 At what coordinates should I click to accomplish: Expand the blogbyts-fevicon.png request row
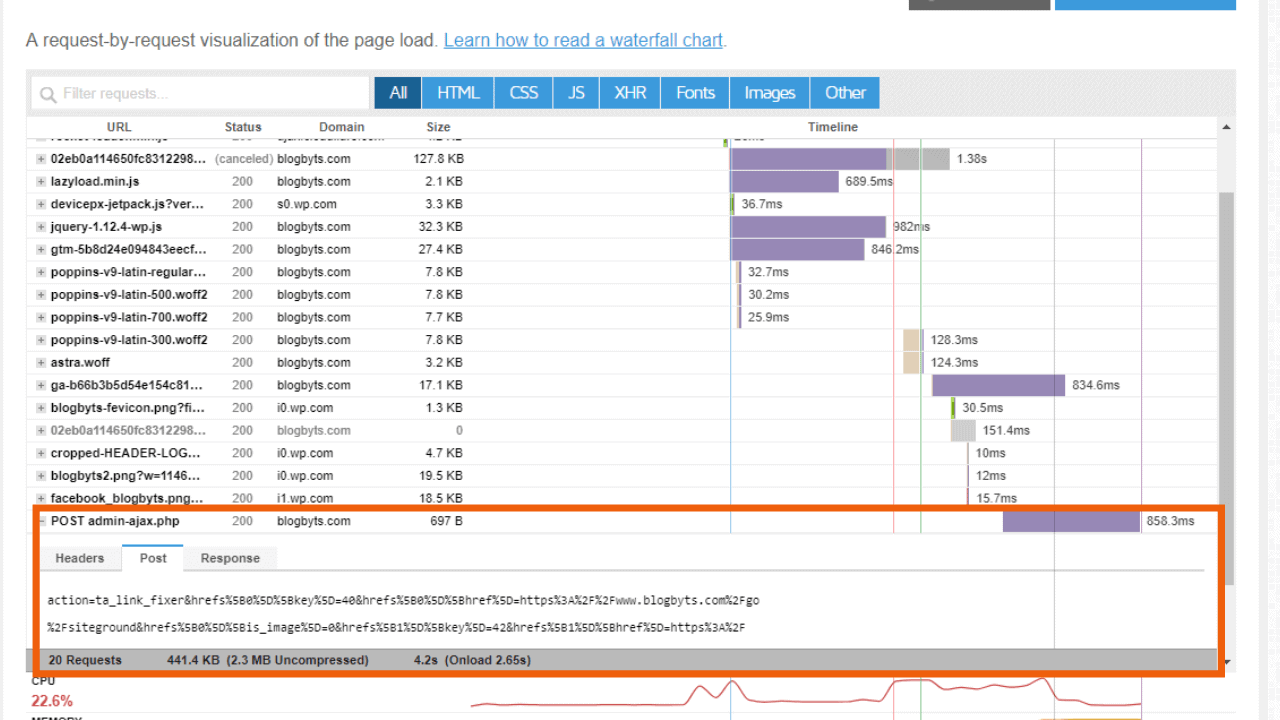click(41, 408)
